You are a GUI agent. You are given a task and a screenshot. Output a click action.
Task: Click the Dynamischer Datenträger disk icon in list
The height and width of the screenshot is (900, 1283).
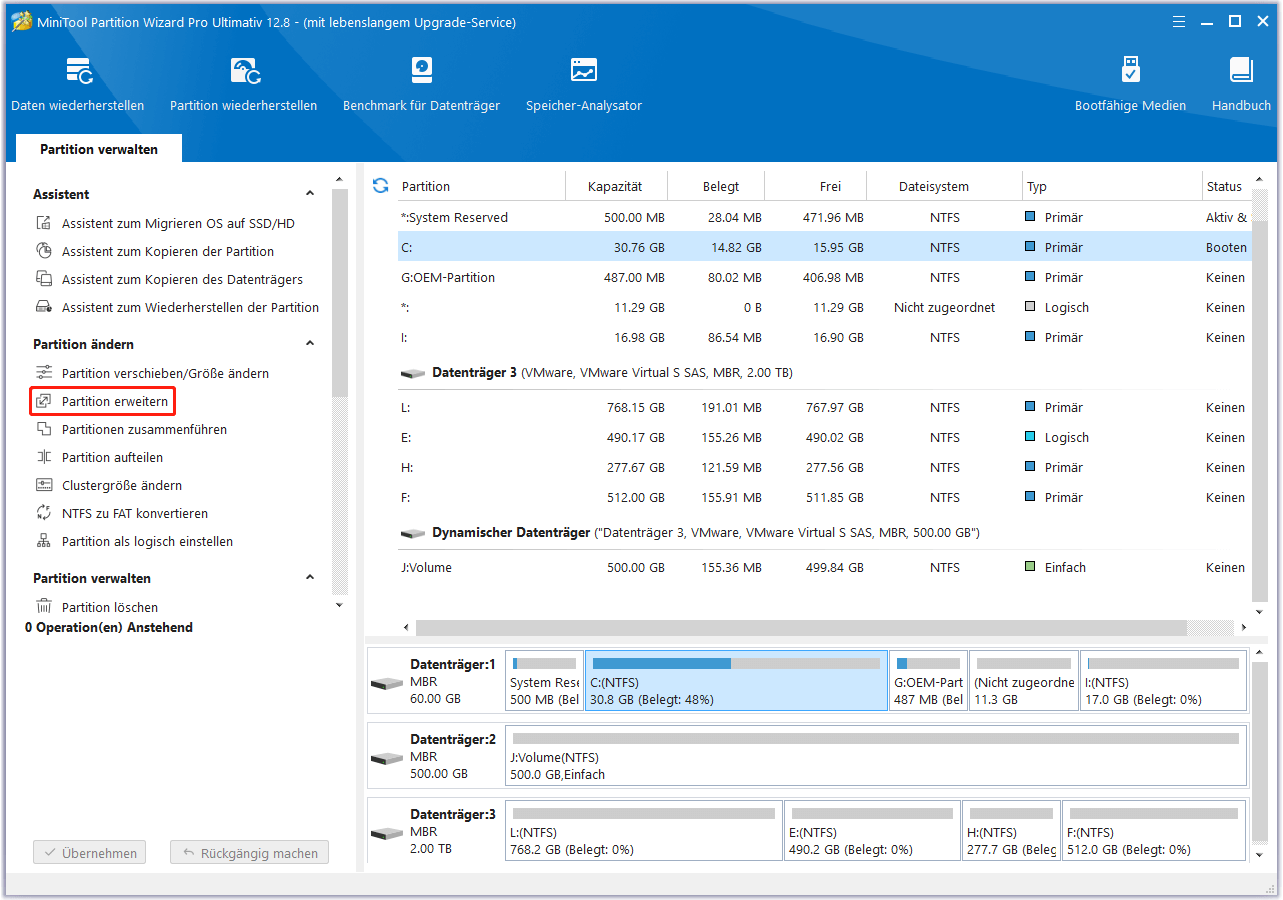pos(412,534)
